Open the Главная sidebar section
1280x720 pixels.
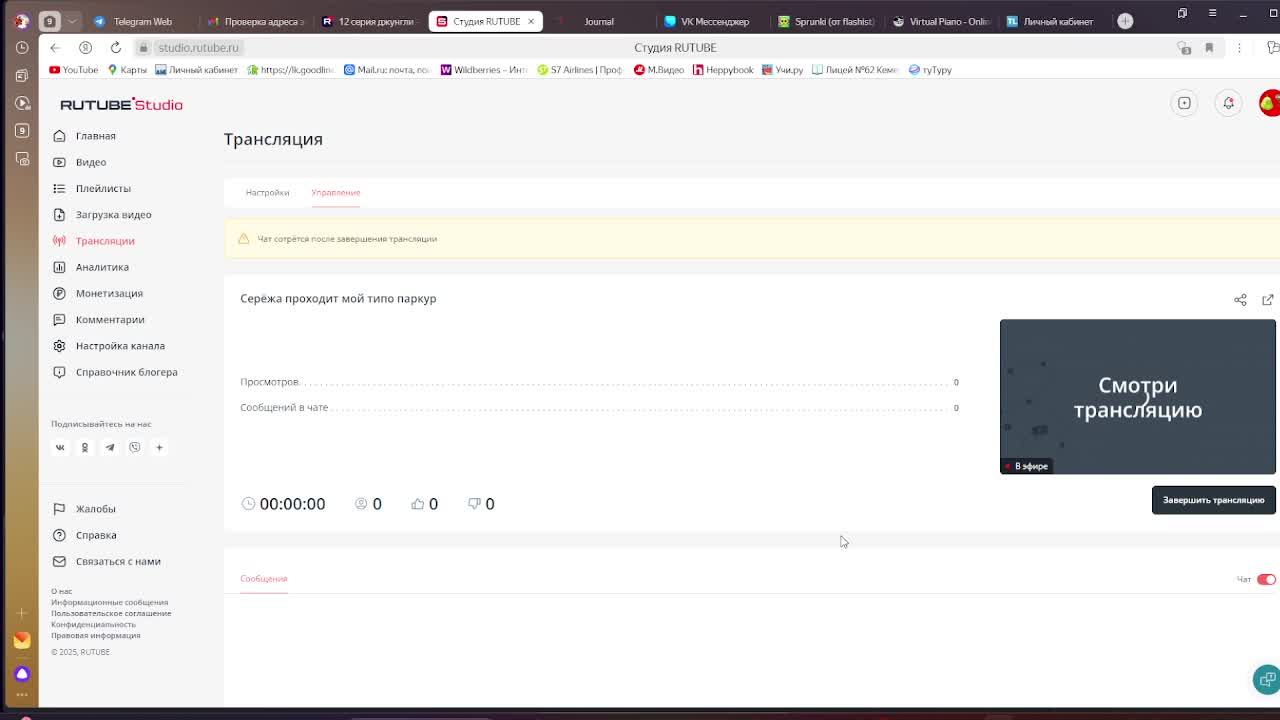(x=95, y=136)
